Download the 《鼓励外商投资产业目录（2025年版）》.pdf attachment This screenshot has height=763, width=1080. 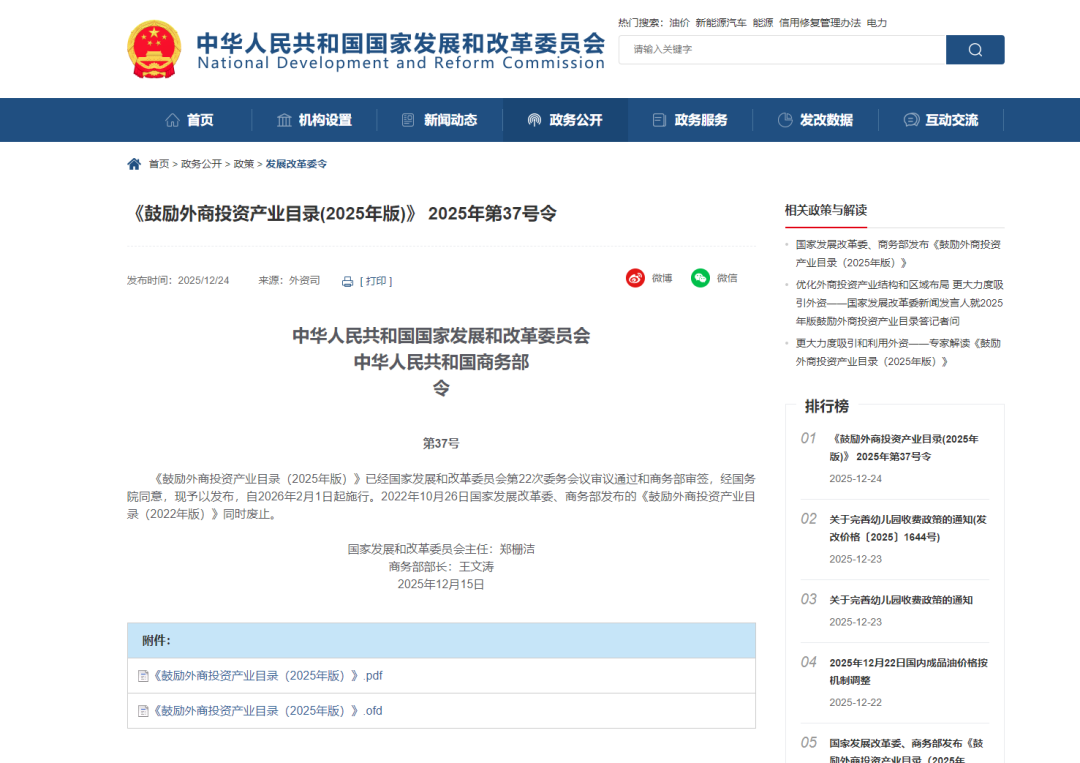[x=262, y=675]
